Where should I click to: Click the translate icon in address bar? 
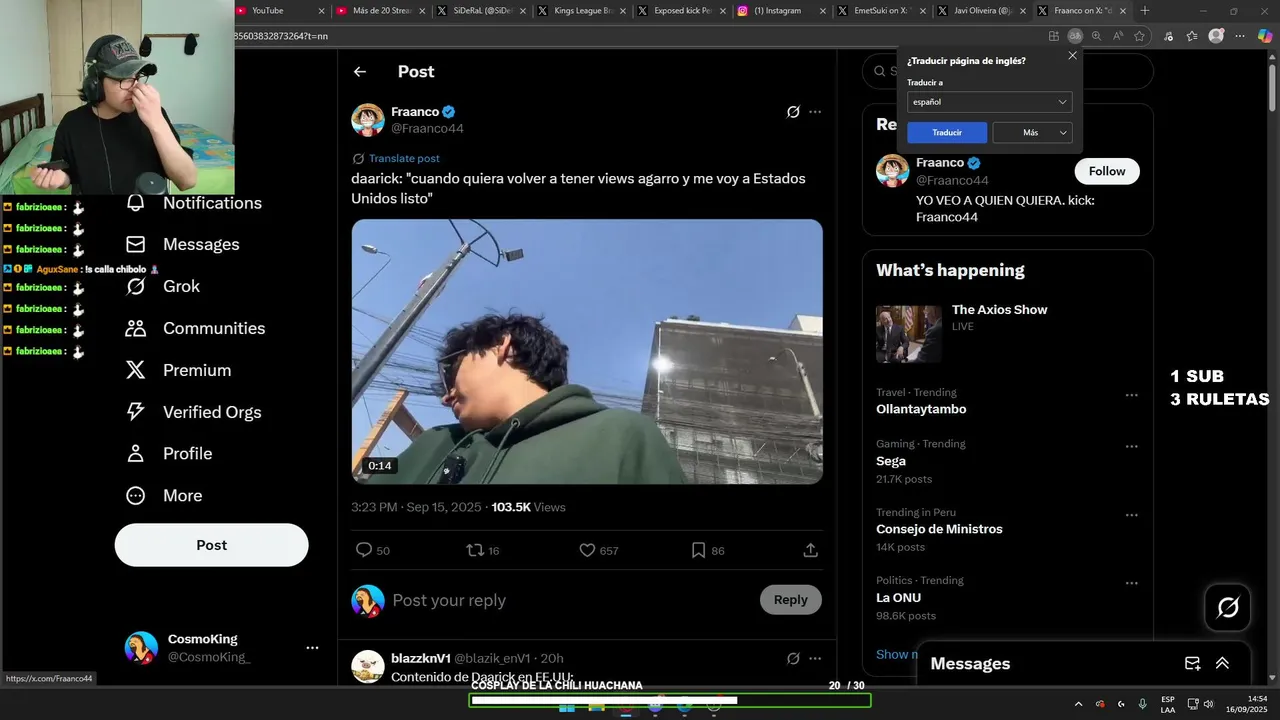(1075, 36)
